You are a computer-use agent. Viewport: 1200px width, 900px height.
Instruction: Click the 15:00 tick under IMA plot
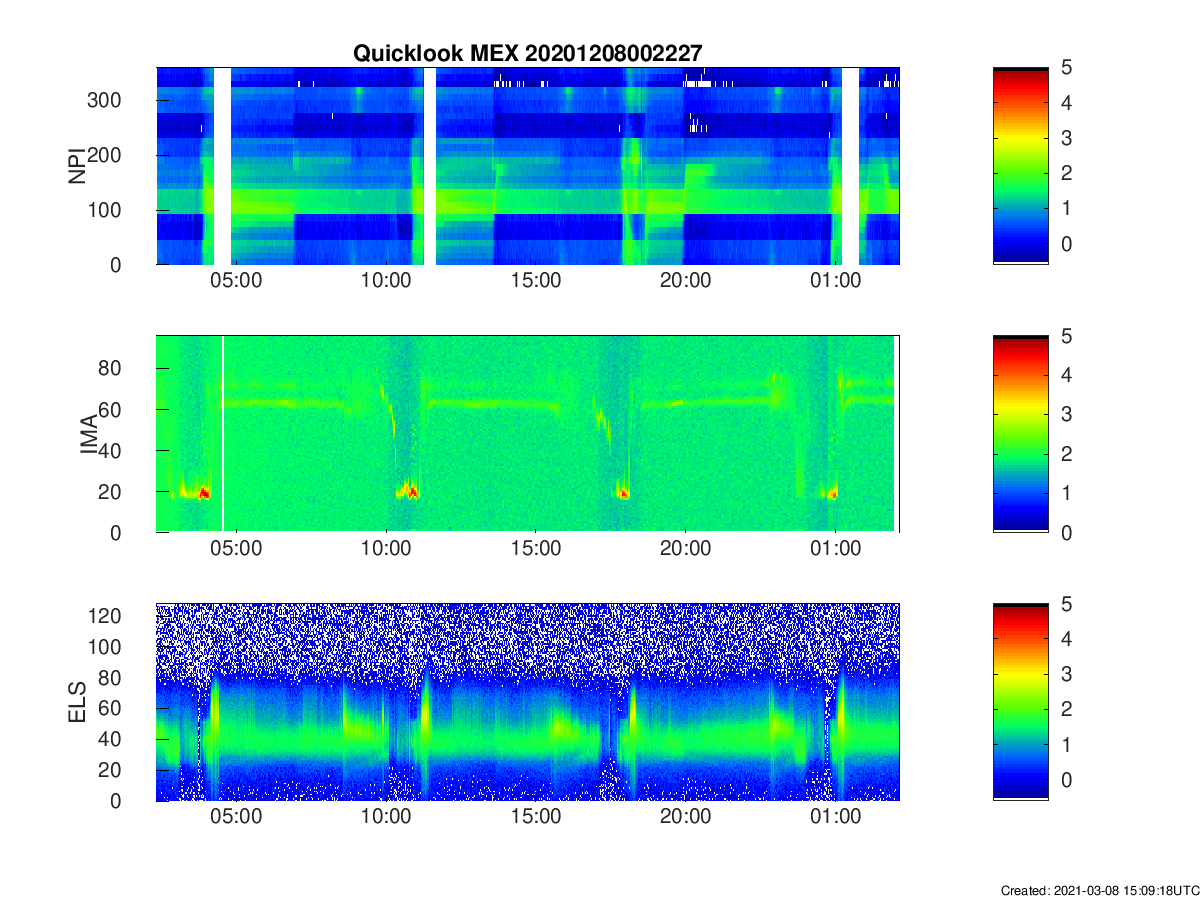536,549
